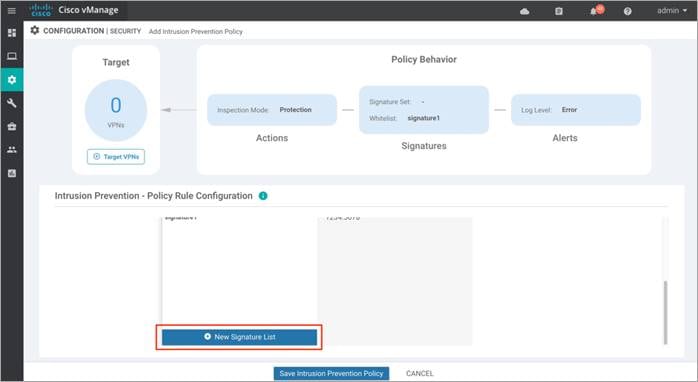Image resolution: width=698 pixels, height=382 pixels.
Task: Click the 'Policy Behavior' heading
Action: pos(424,59)
